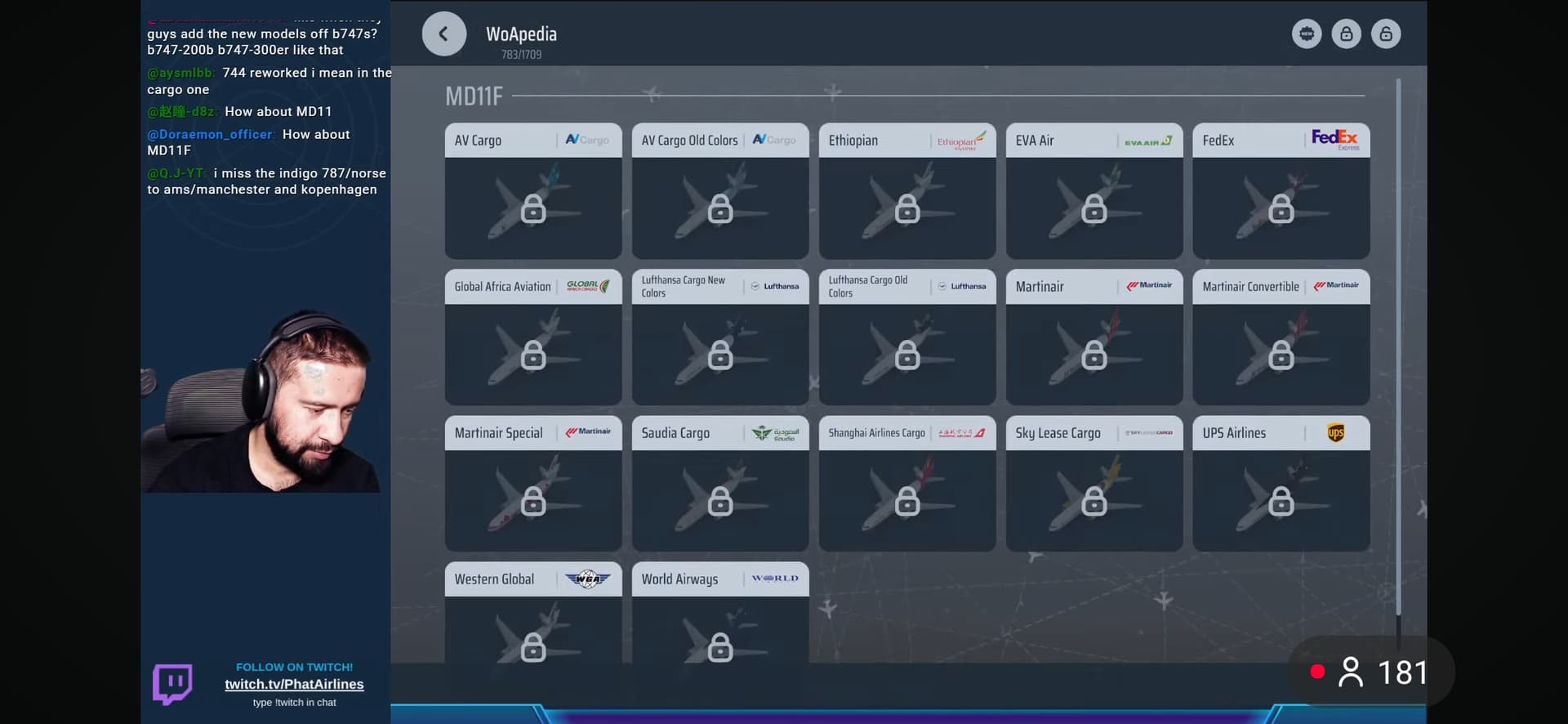Toggle the NEW items filter
The height and width of the screenshot is (724, 1568).
coord(1307,34)
